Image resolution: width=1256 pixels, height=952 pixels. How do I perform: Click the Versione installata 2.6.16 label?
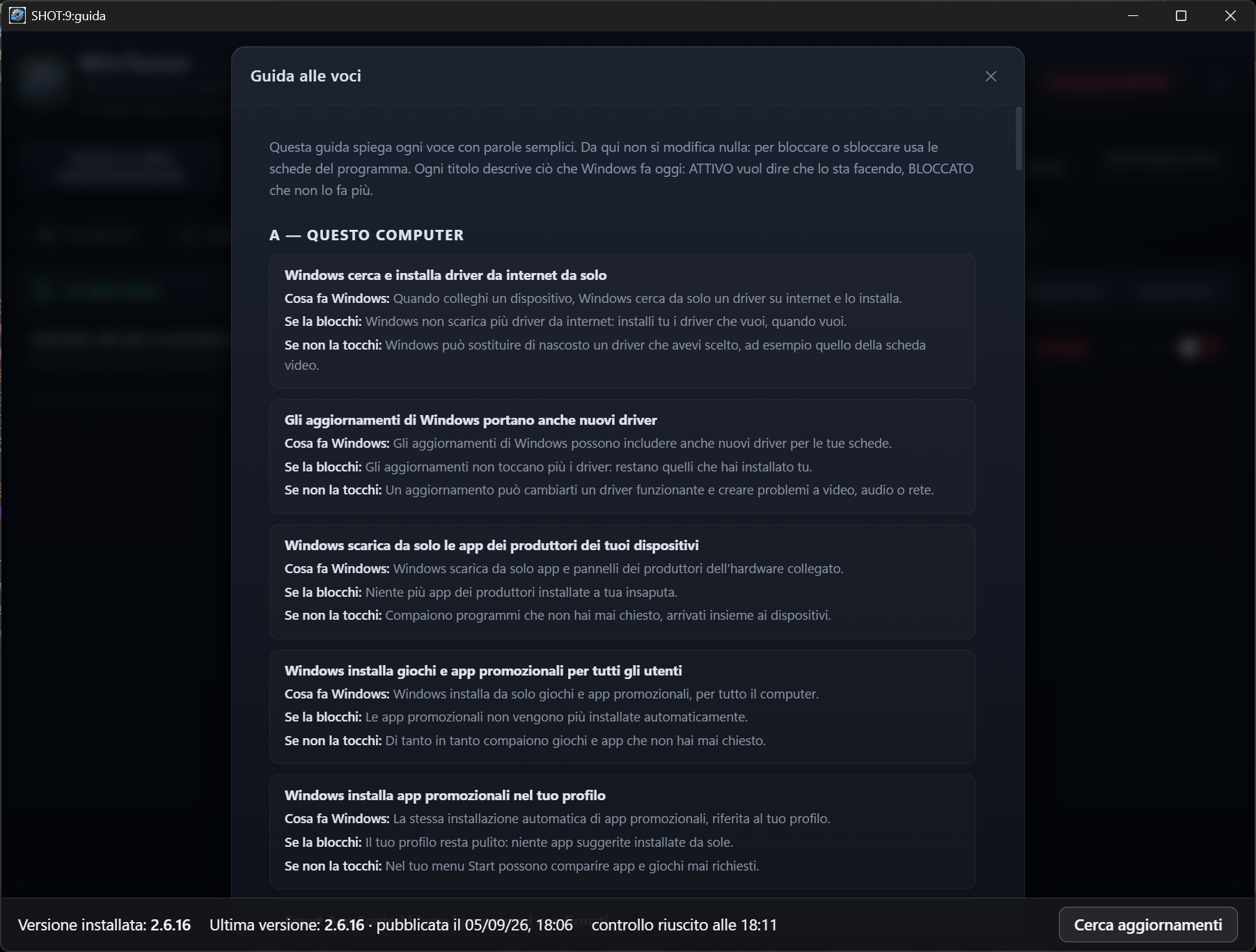104,925
